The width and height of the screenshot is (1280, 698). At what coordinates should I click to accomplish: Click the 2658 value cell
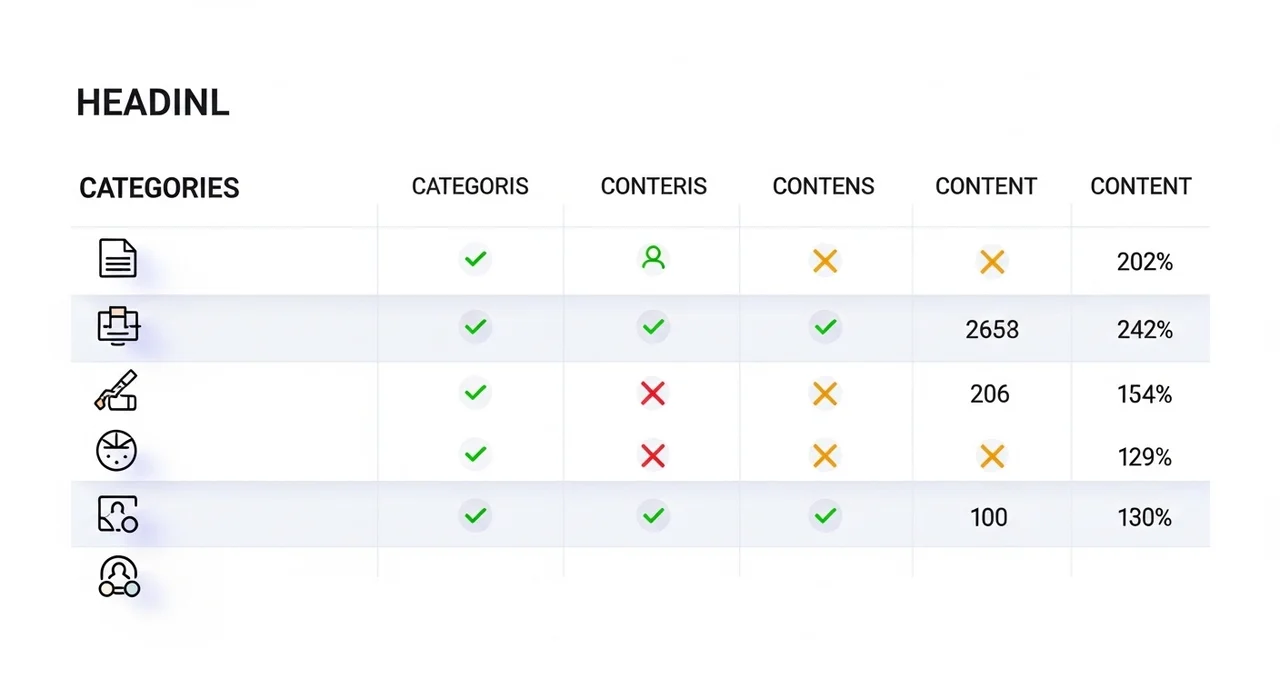992,330
